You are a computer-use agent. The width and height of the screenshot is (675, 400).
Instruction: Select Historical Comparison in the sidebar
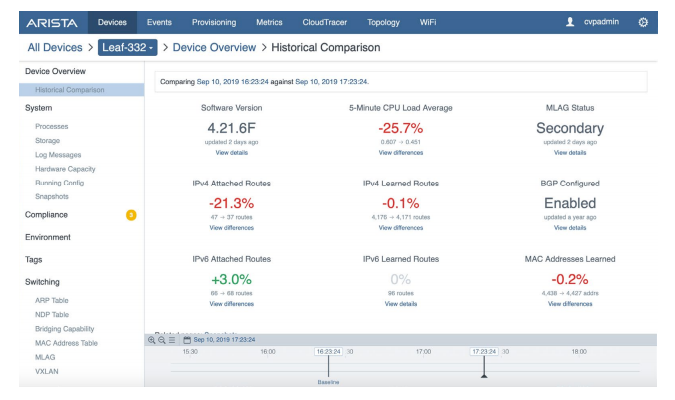click(82, 90)
